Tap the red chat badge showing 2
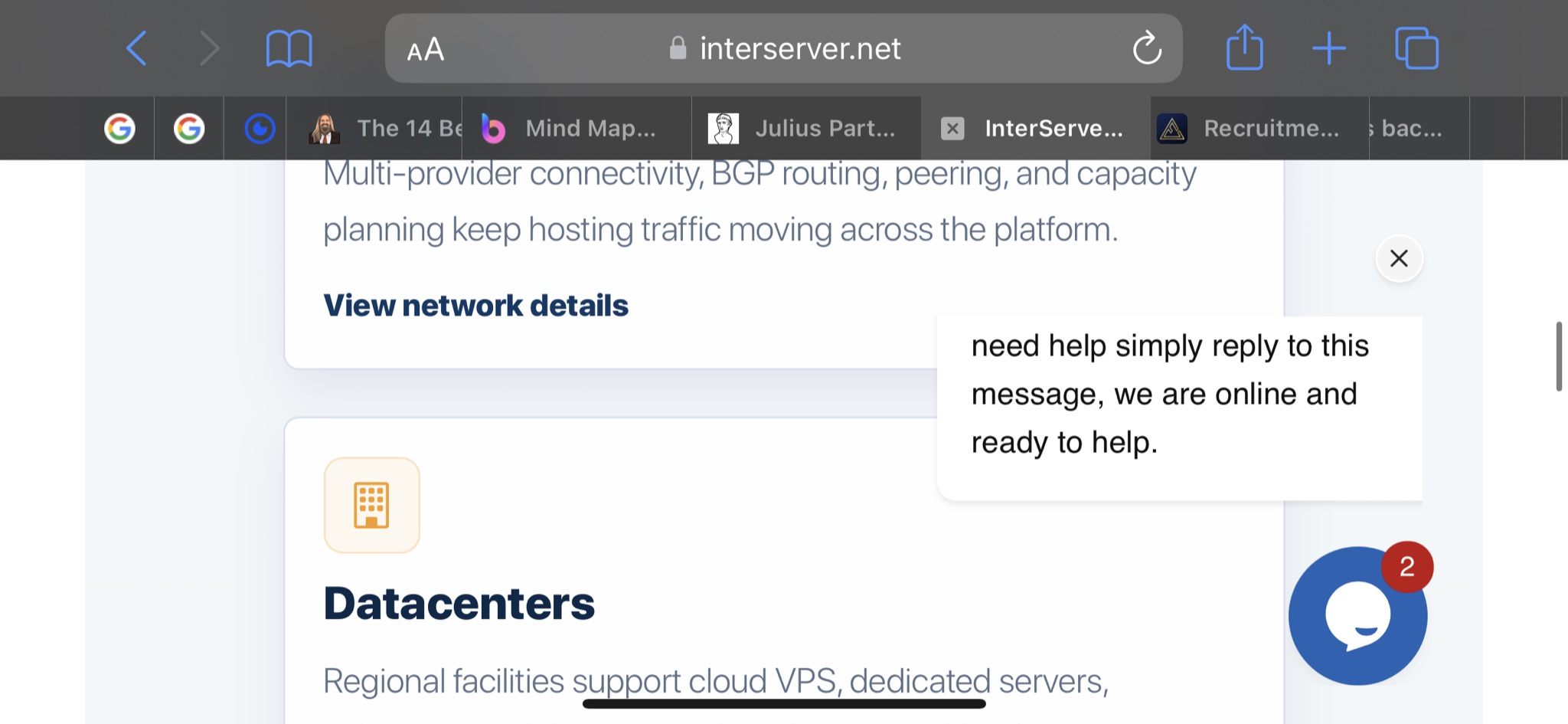 [x=1407, y=567]
